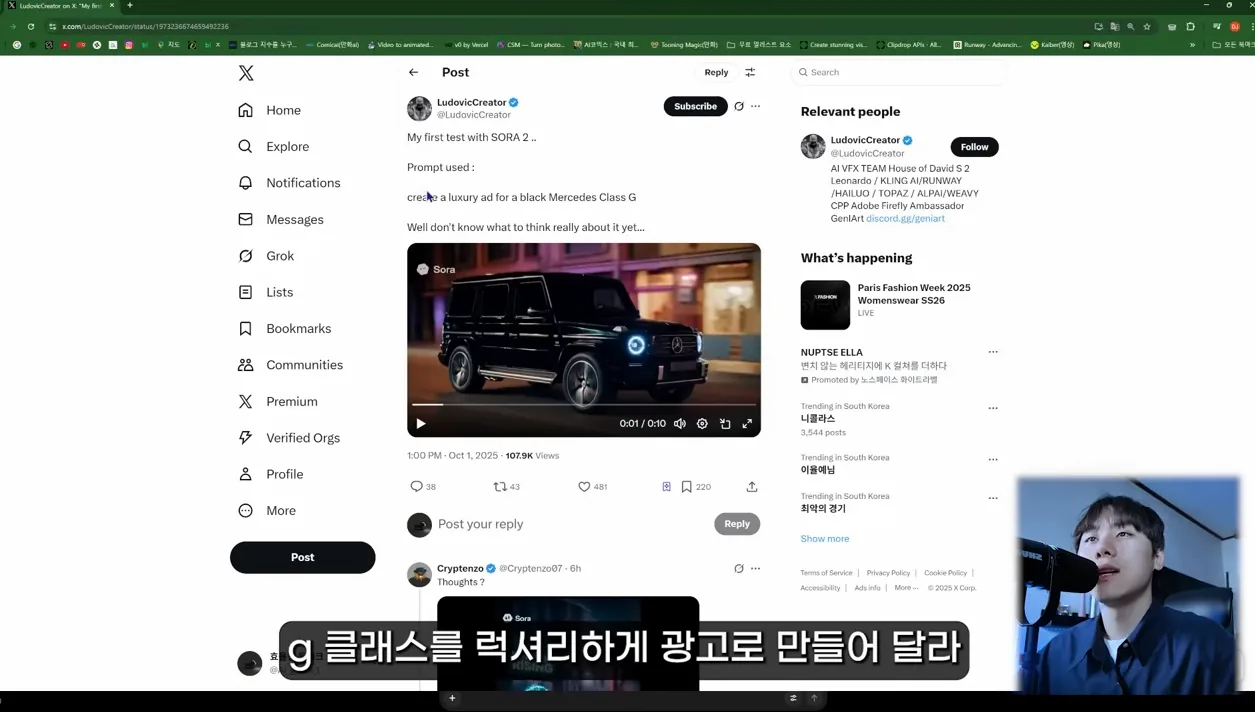Open more options for NUPTSE ELLA promotion
The image size is (1255, 712).
(x=993, y=352)
